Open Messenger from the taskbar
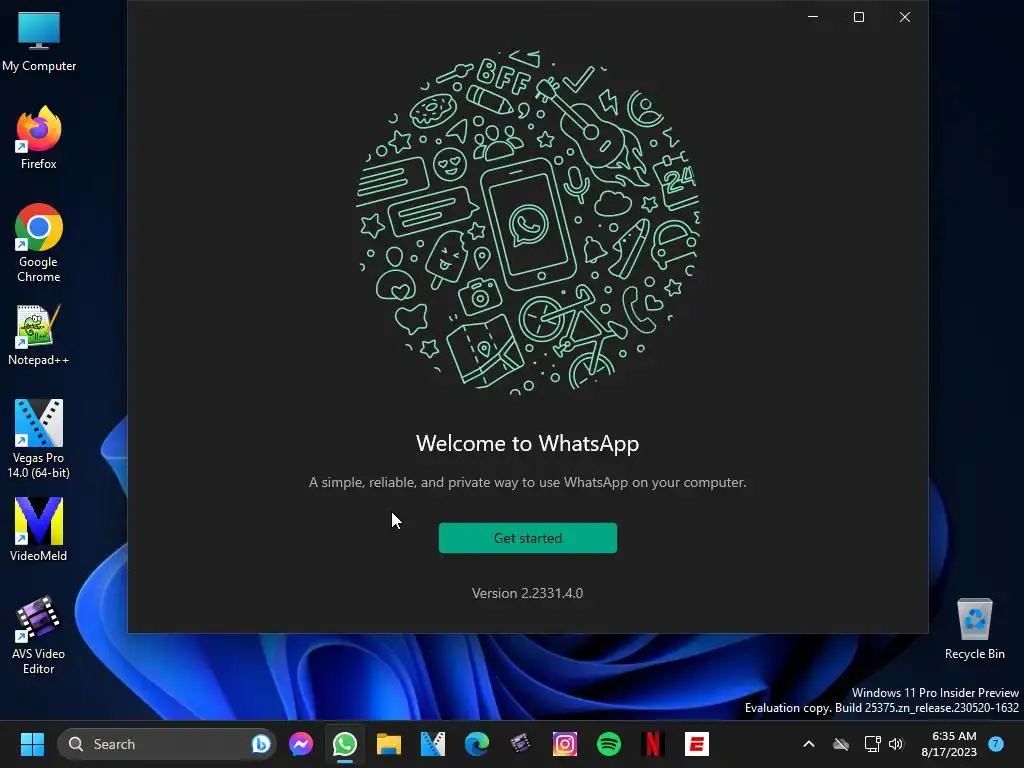Screen dimensions: 1024x768 [301, 744]
